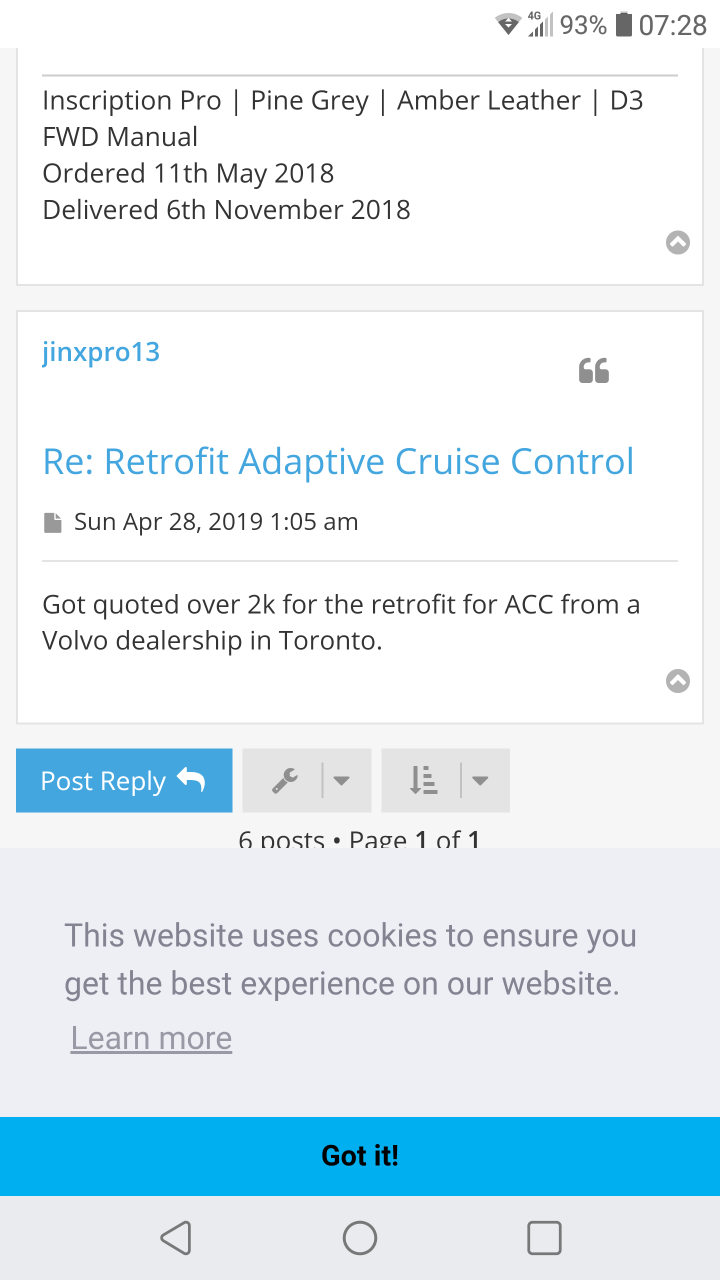720x1280 pixels.
Task: Tap the top arrow below Delivered line
Action: tap(678, 242)
